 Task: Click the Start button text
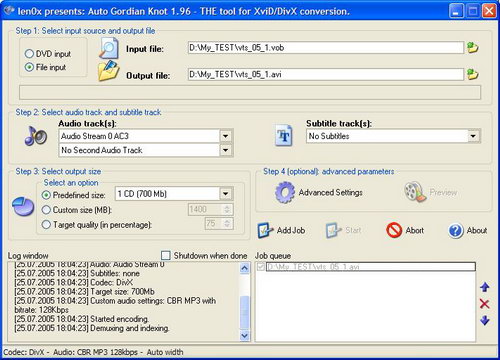(353, 230)
